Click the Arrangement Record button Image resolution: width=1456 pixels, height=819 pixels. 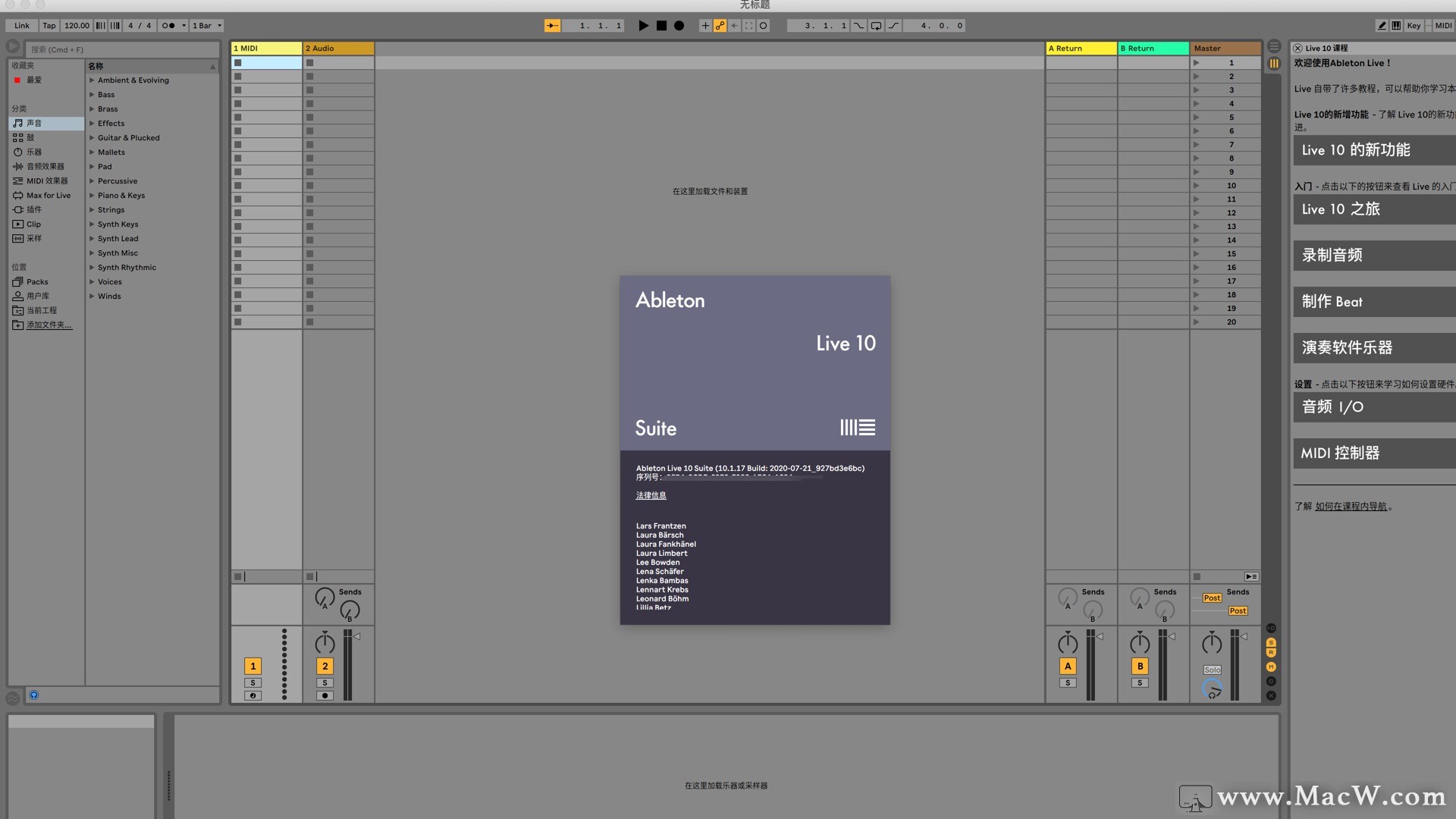[679, 25]
